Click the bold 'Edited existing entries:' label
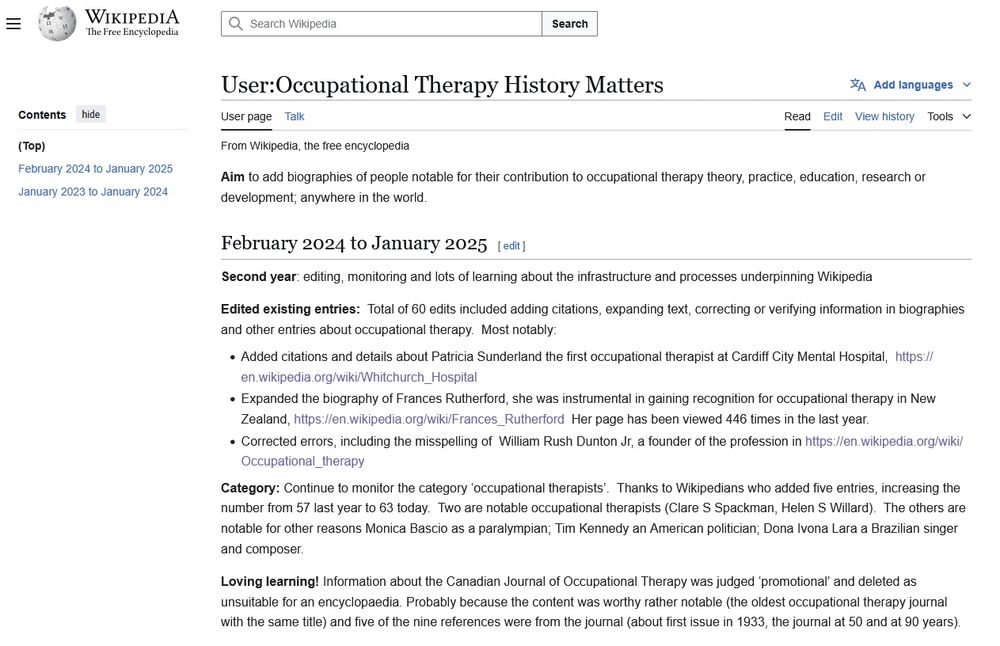The width and height of the screenshot is (1000, 646). (290, 309)
